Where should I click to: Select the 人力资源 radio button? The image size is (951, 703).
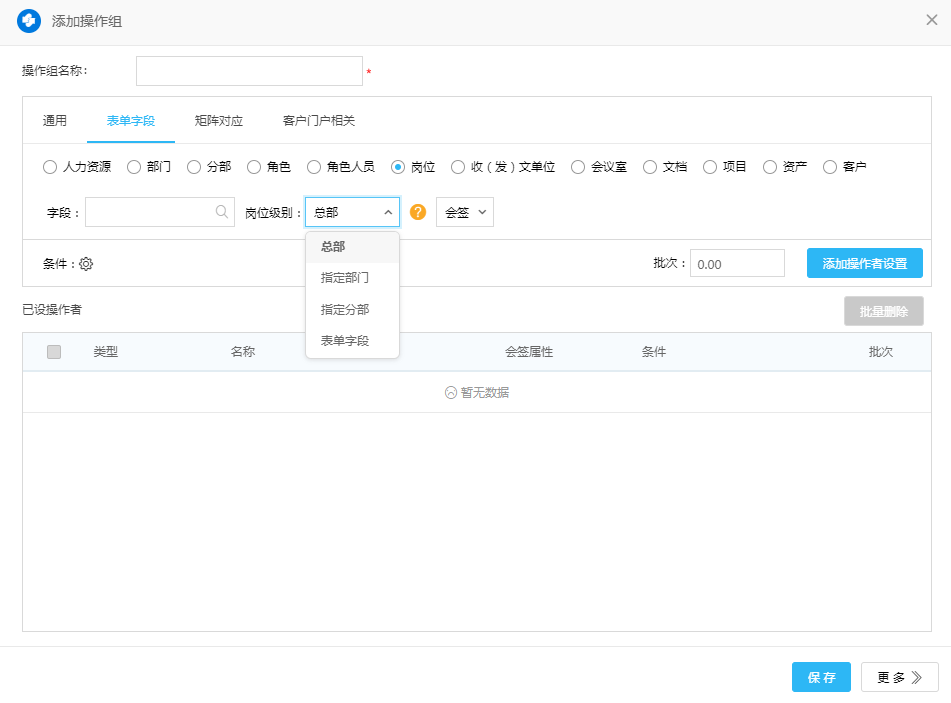click(50, 167)
